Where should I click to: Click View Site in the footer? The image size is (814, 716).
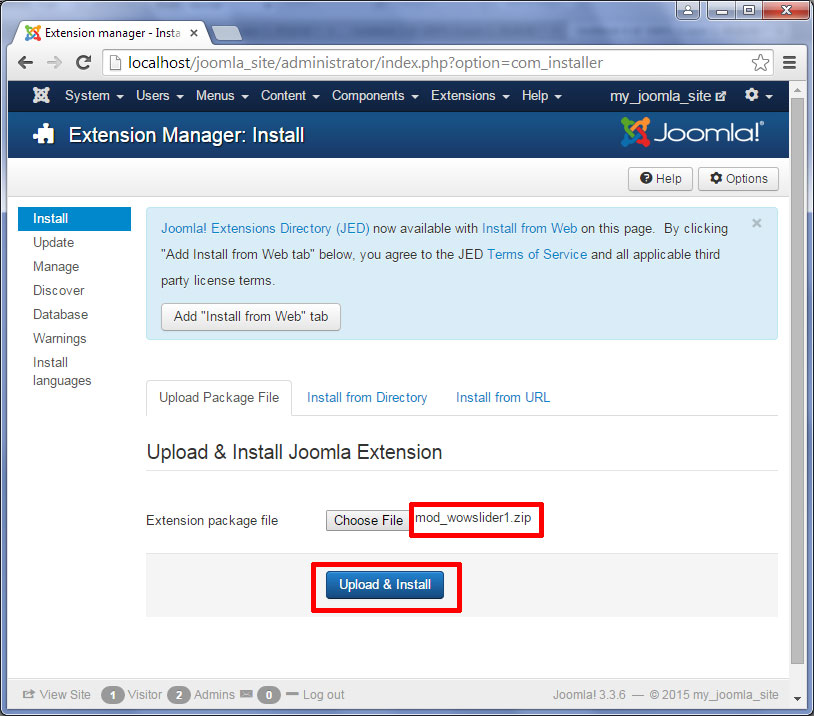(57, 694)
